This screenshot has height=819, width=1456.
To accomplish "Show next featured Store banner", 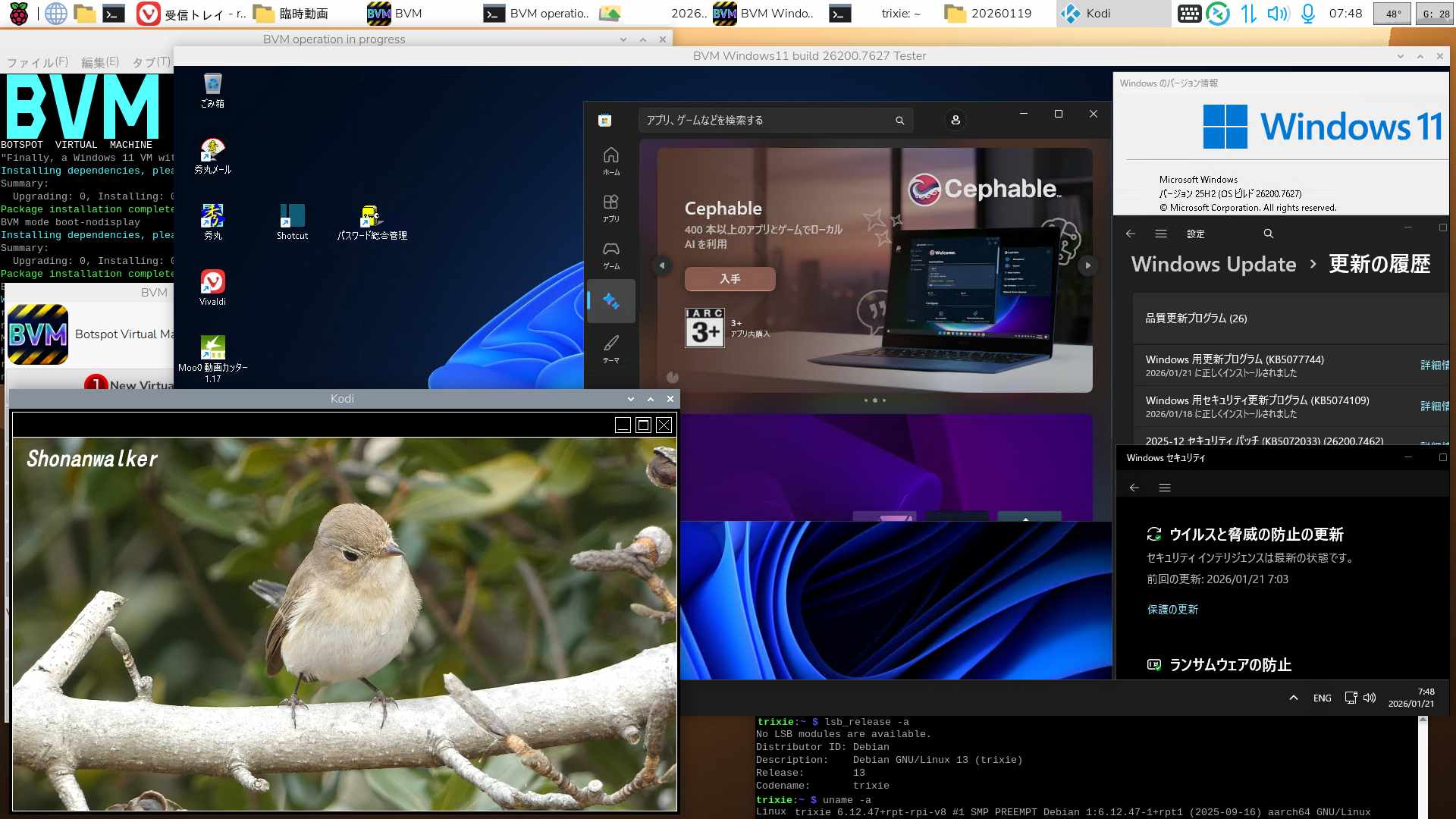I will [1087, 265].
